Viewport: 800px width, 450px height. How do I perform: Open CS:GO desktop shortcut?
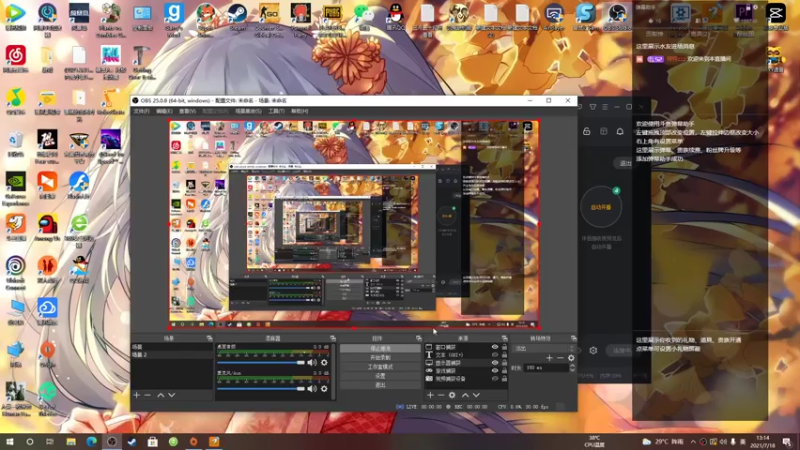point(269,19)
